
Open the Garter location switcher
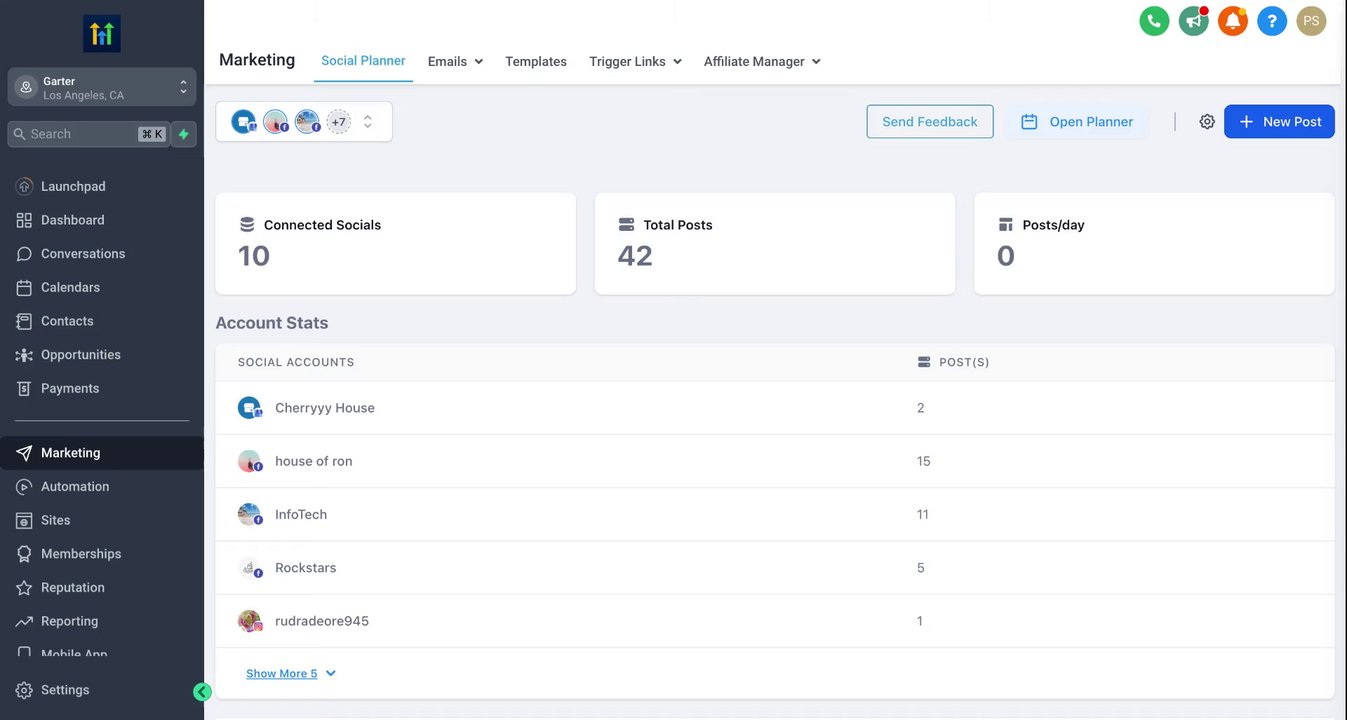point(102,88)
